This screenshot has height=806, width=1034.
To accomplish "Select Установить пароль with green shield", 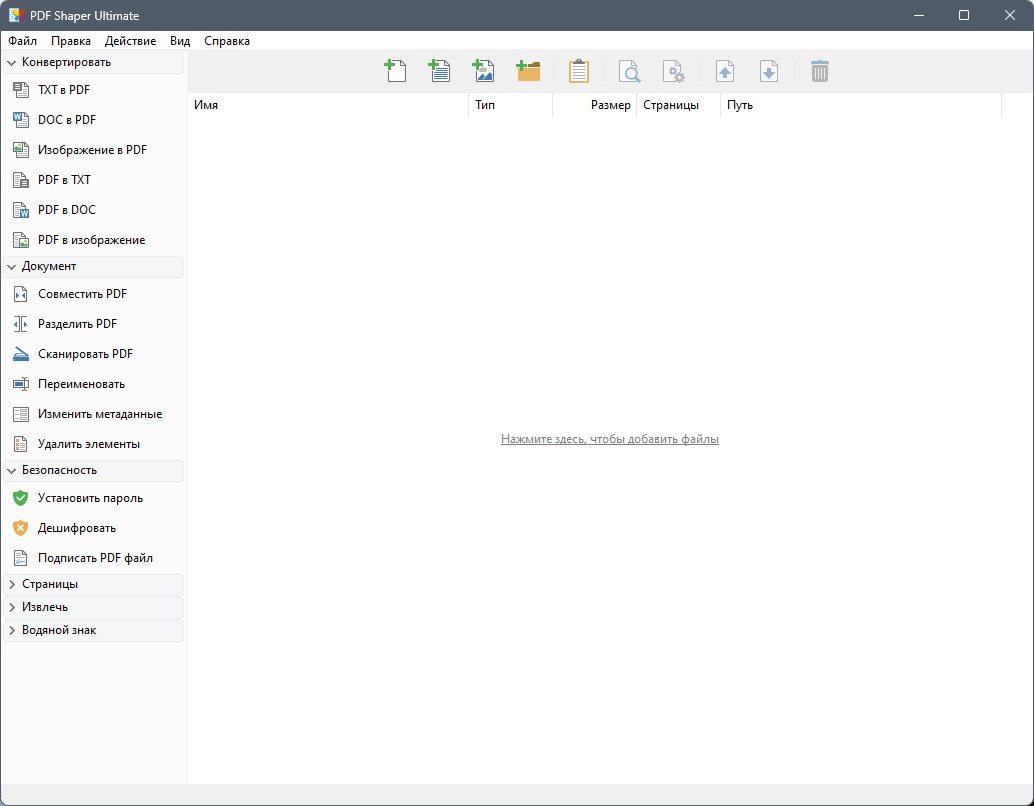I will click(90, 498).
